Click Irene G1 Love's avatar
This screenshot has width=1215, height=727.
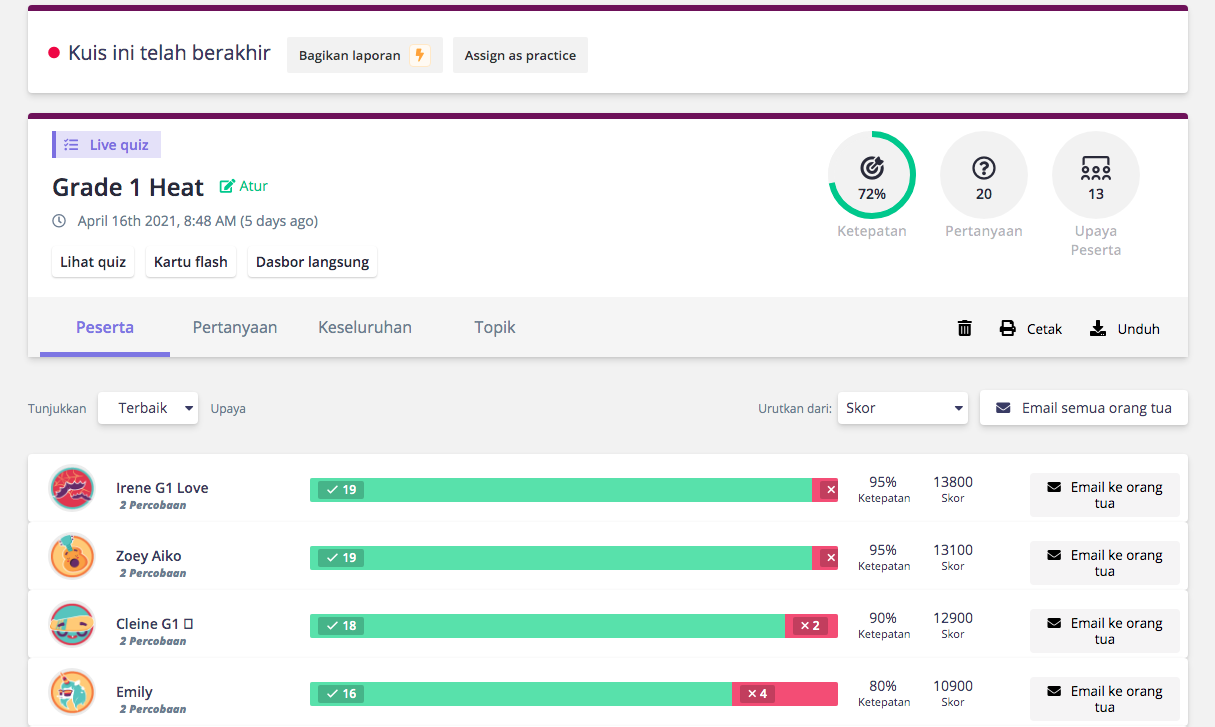click(72, 488)
